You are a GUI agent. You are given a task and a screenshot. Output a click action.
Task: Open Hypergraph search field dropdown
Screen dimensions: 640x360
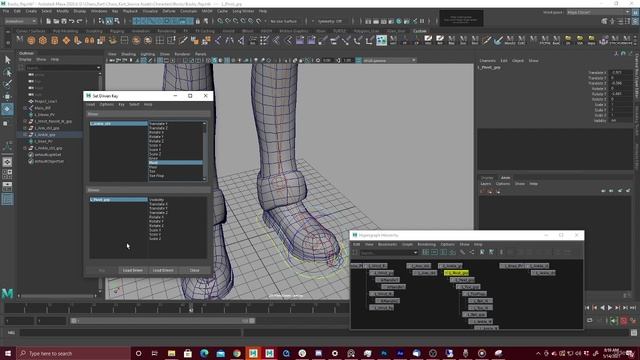415,253
